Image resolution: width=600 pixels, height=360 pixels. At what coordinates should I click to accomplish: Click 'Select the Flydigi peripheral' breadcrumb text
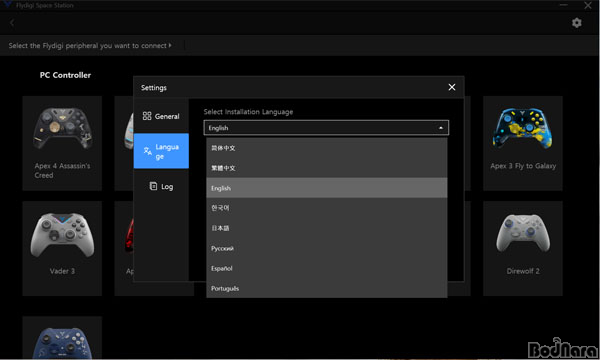click(87, 46)
